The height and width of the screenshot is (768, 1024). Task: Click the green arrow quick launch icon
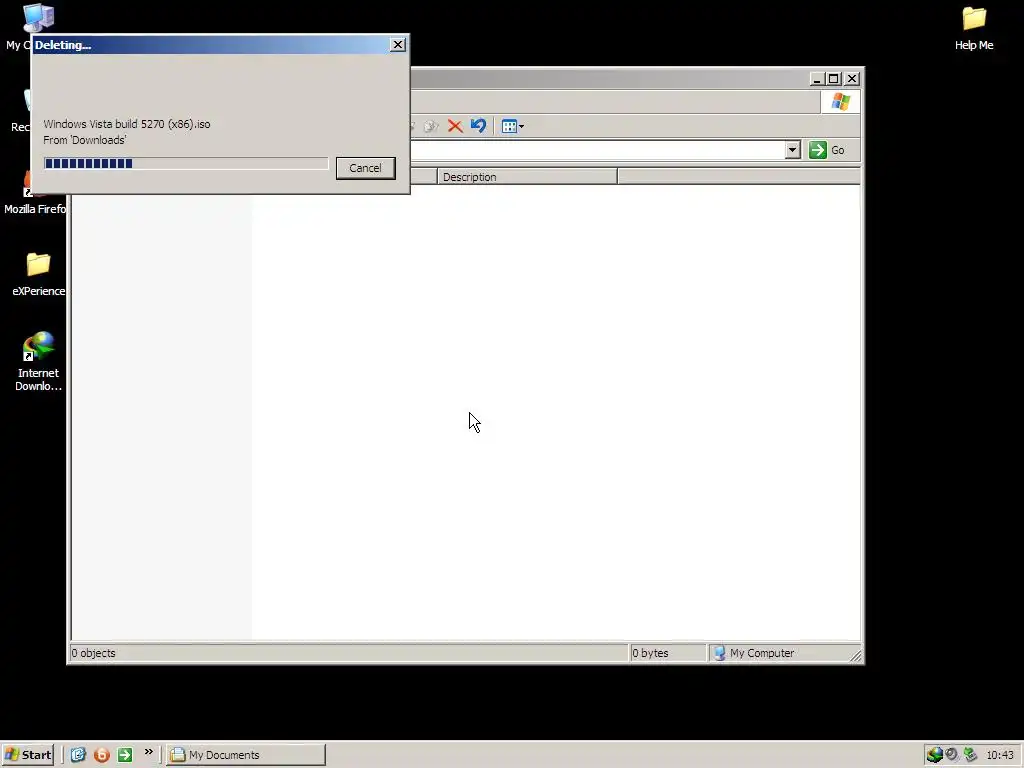point(125,755)
